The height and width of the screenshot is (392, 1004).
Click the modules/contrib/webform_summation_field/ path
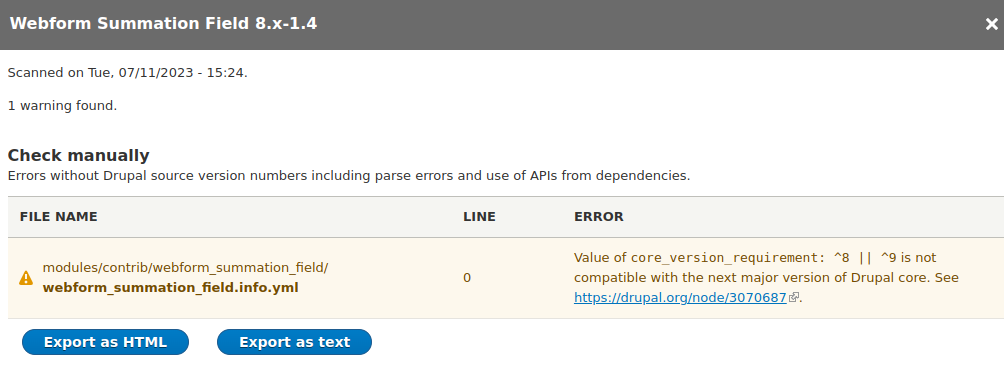pyautogui.click(x=186, y=268)
